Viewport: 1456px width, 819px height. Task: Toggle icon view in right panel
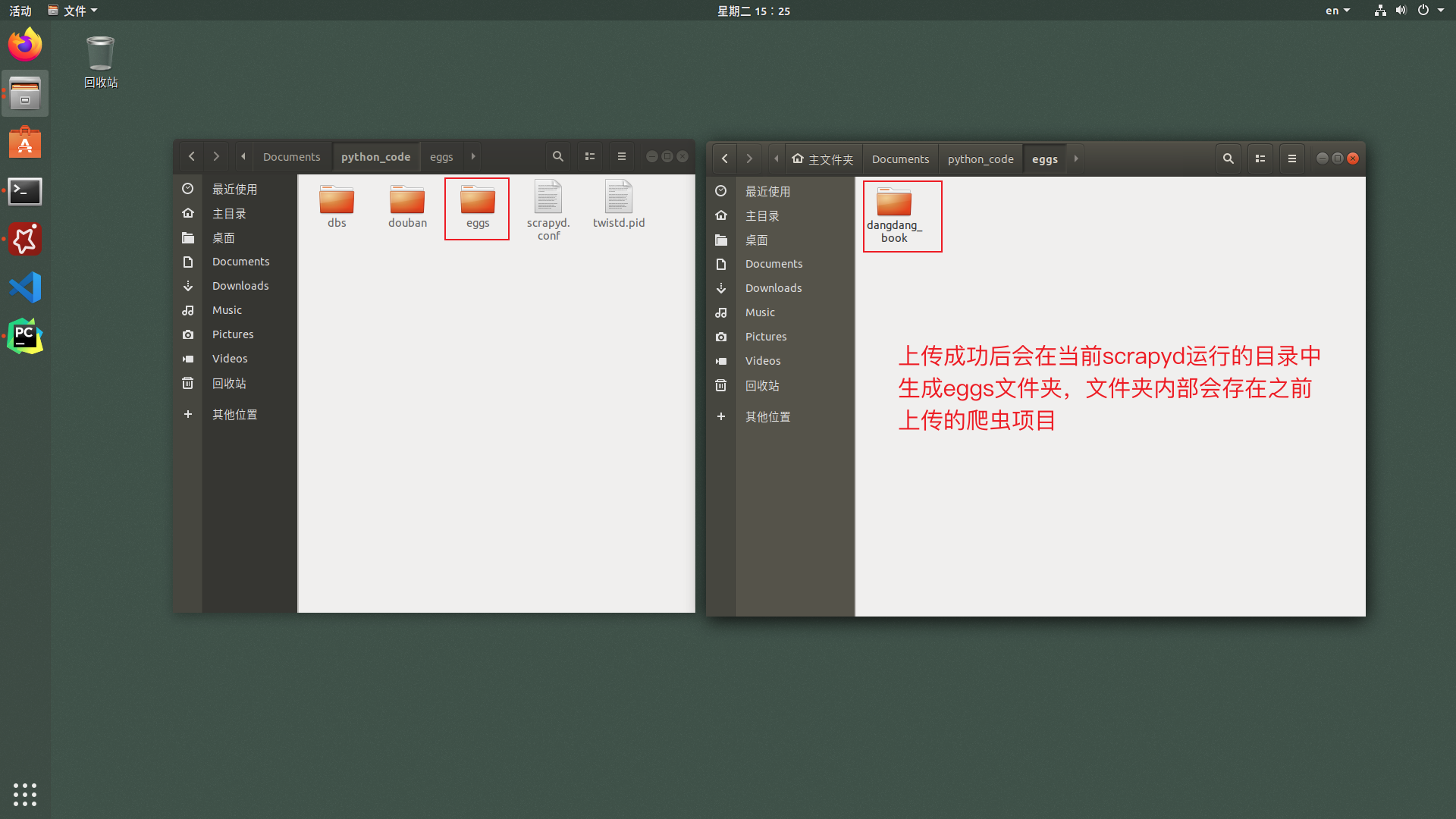(1260, 158)
